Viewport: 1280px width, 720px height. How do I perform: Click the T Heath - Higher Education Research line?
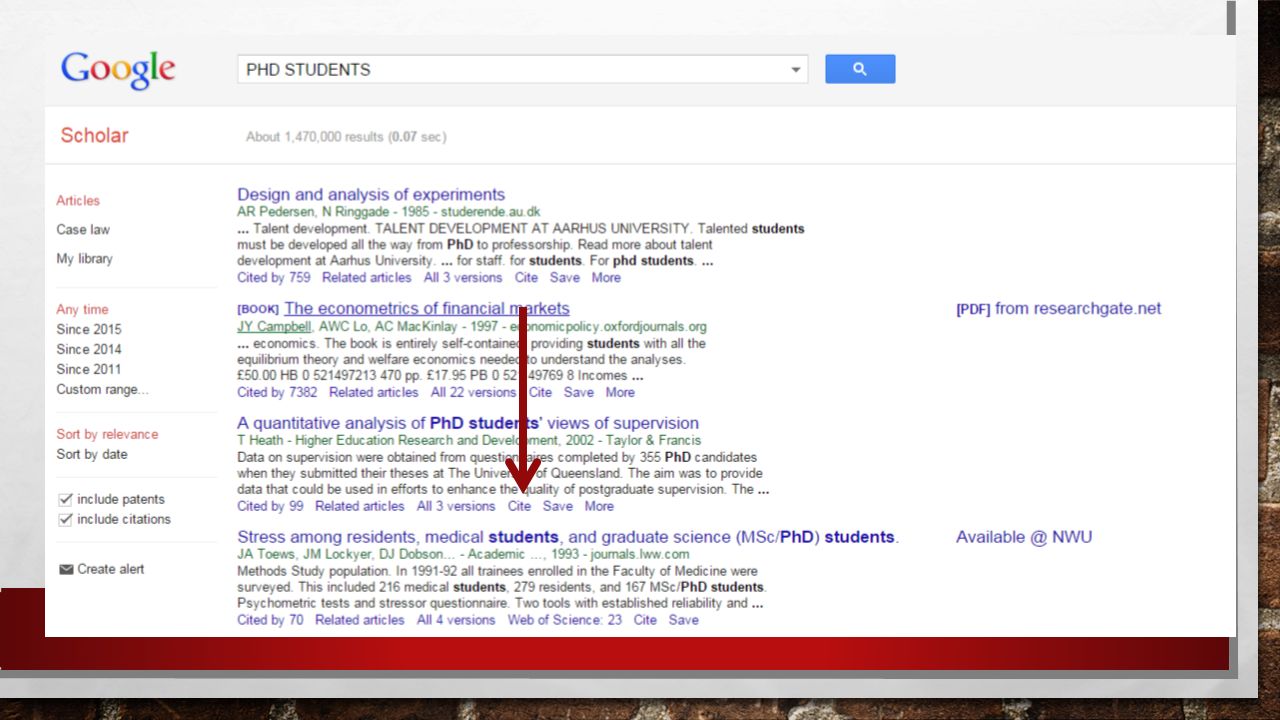click(469, 440)
